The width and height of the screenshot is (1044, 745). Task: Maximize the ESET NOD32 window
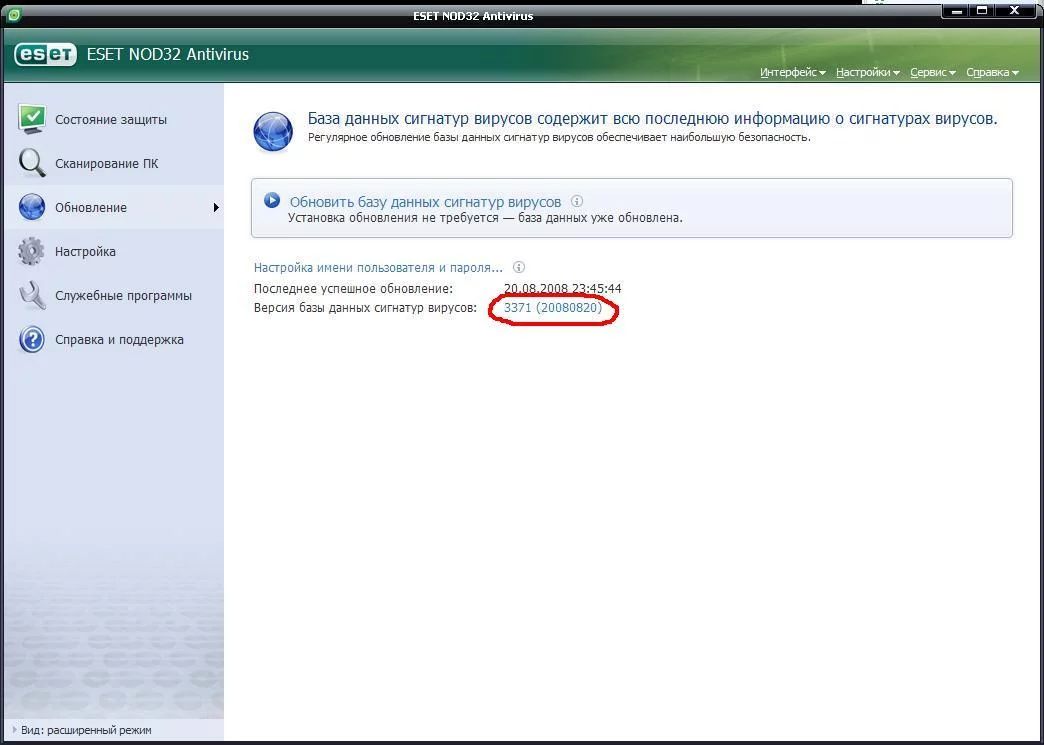pyautogui.click(x=982, y=11)
